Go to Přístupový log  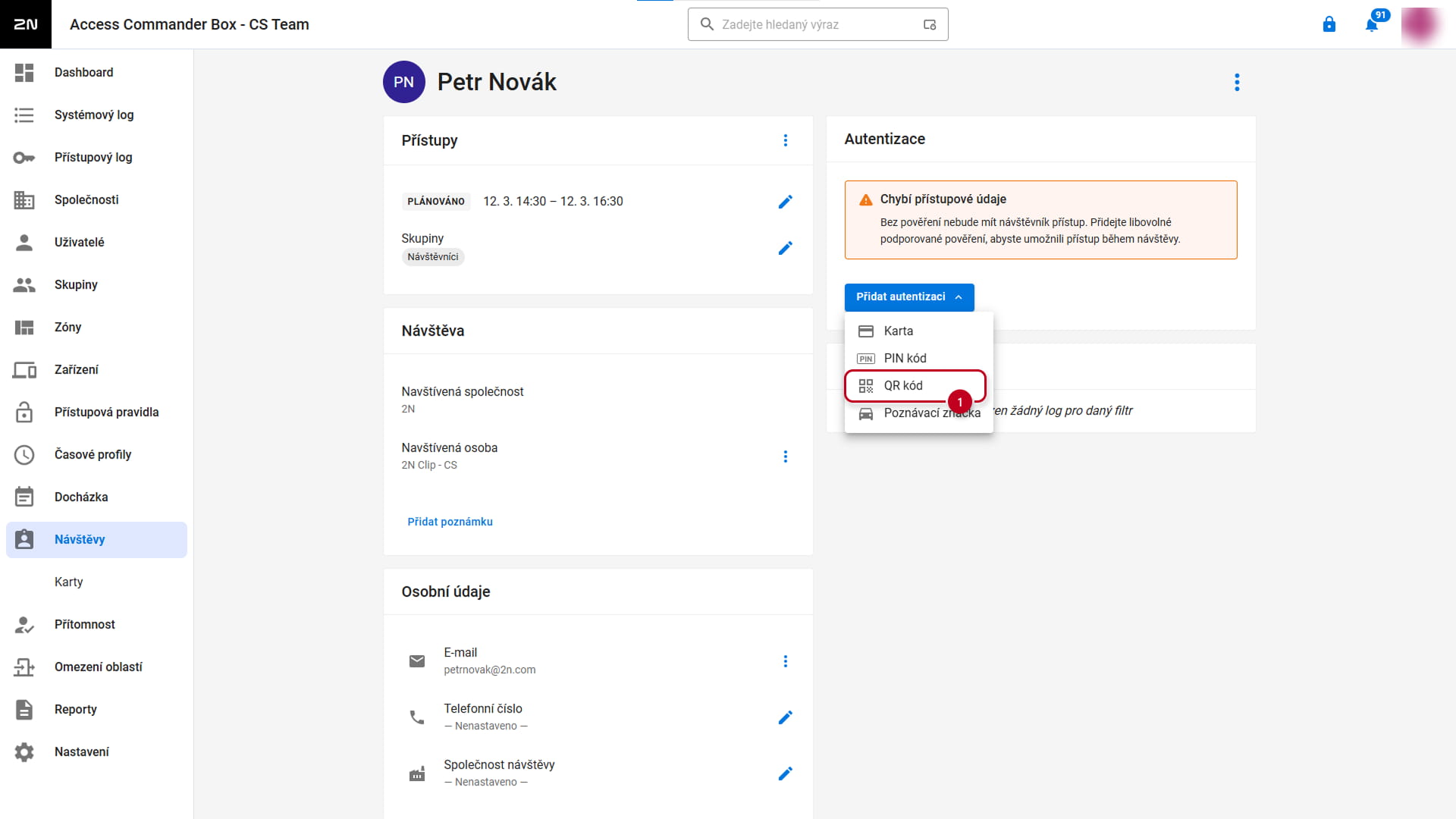(x=96, y=158)
